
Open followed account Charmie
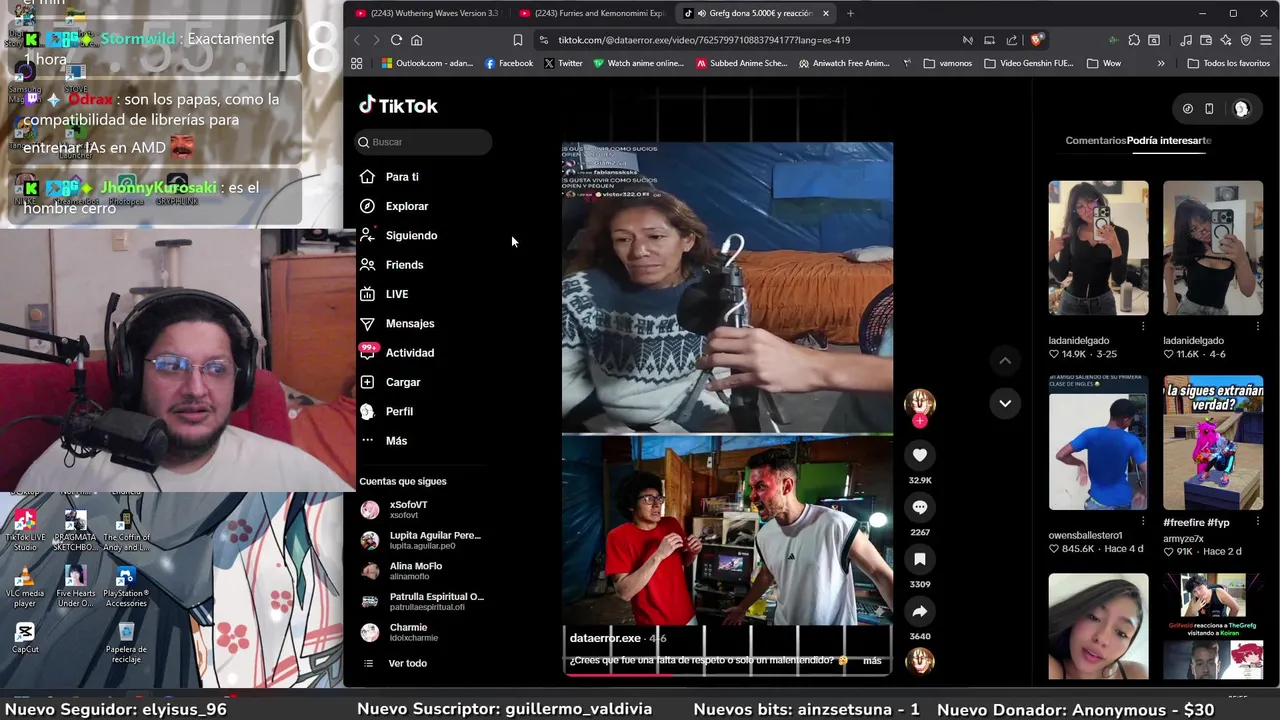point(424,632)
